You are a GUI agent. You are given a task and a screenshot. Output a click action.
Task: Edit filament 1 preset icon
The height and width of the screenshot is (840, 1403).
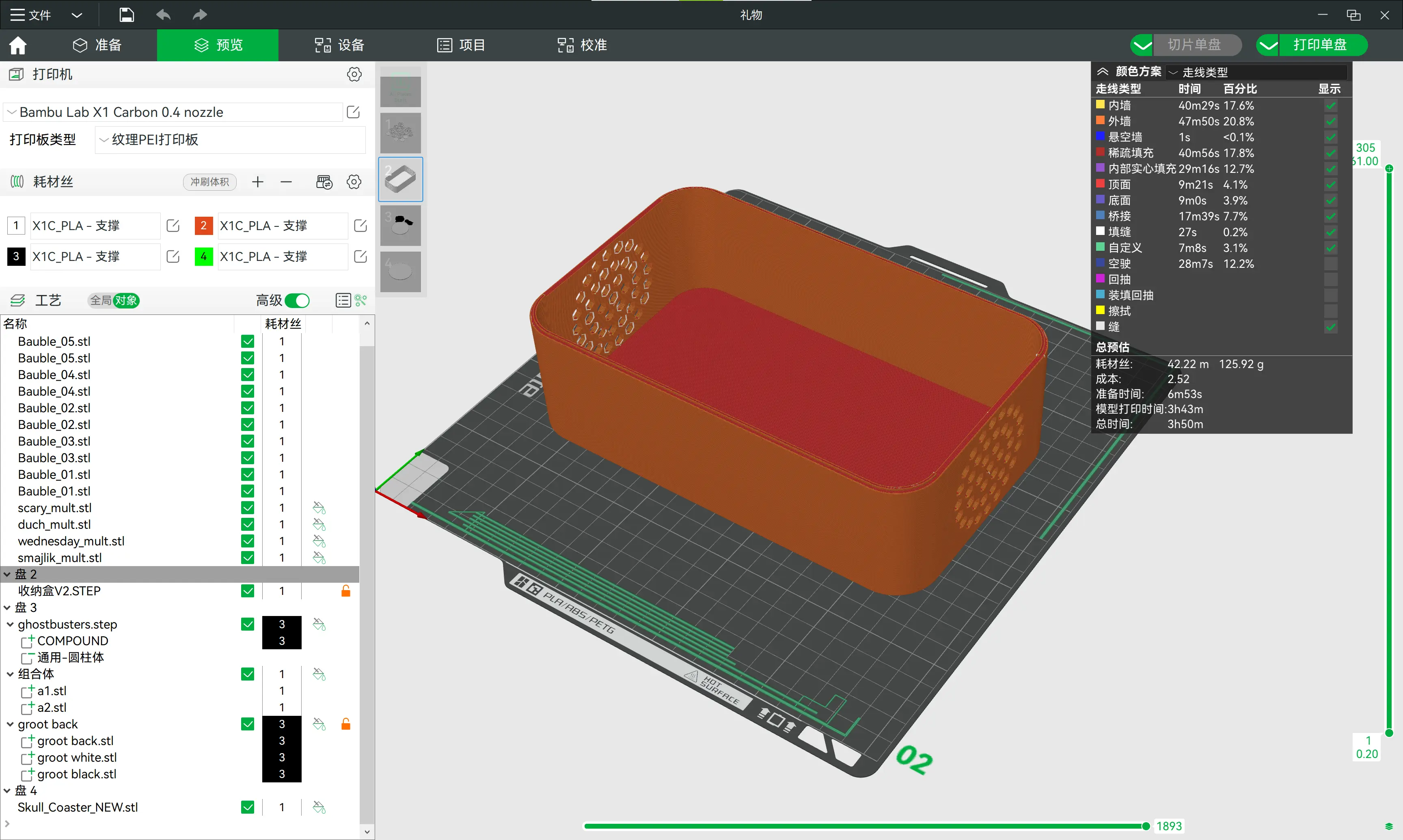tap(173, 225)
